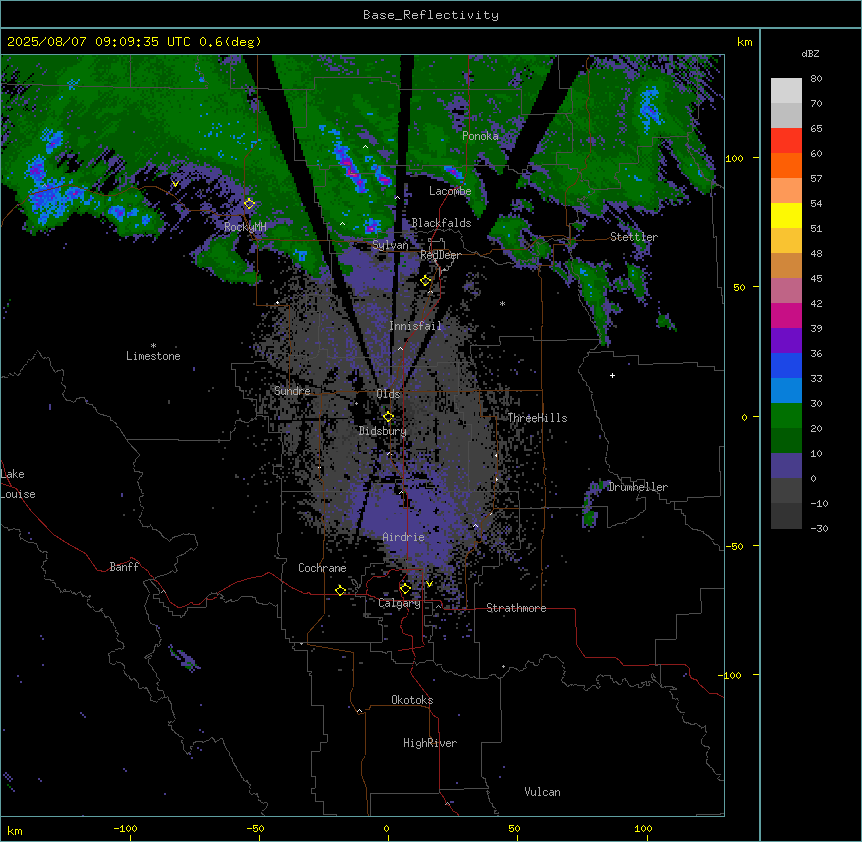Click the RockyMH label
The height and width of the screenshot is (842, 862).
(245, 227)
